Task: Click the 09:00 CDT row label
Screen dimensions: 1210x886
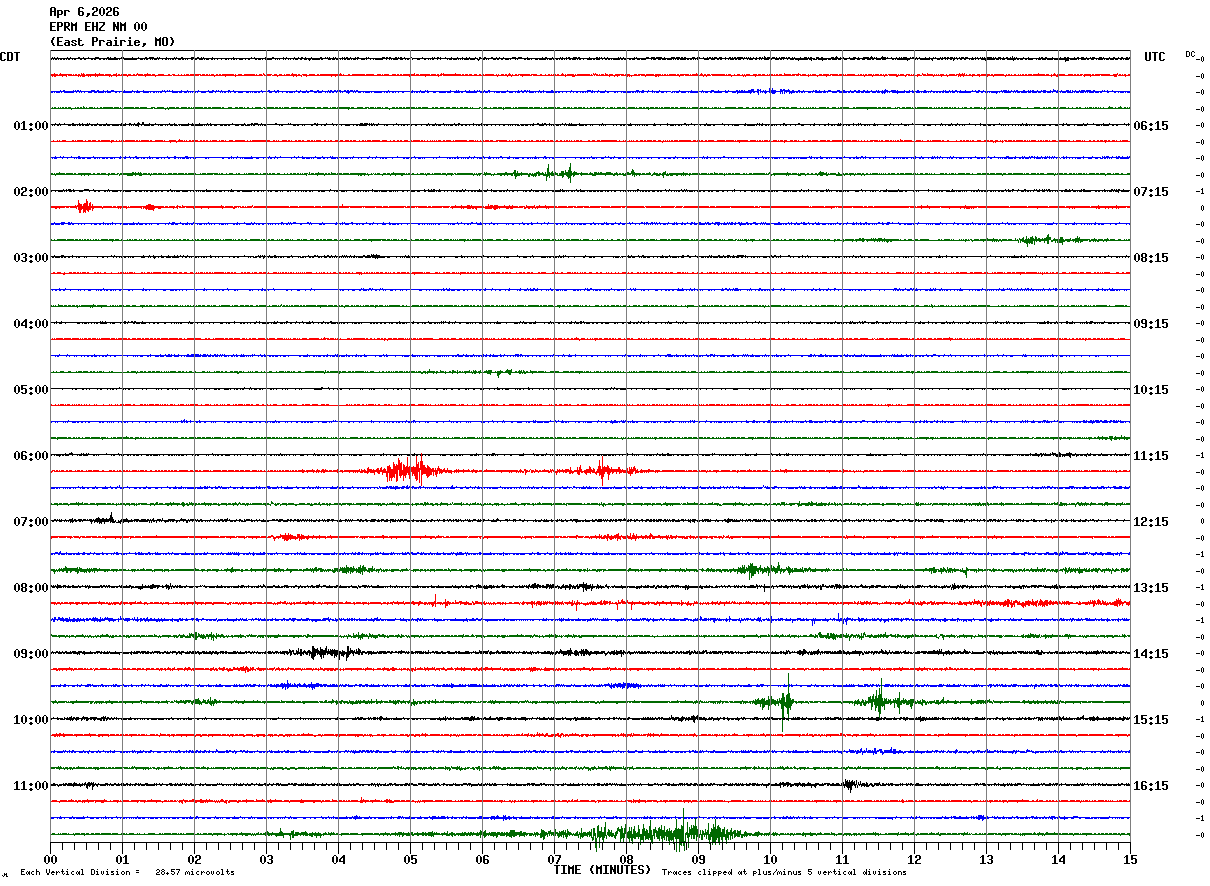Action: pyautogui.click(x=30, y=654)
